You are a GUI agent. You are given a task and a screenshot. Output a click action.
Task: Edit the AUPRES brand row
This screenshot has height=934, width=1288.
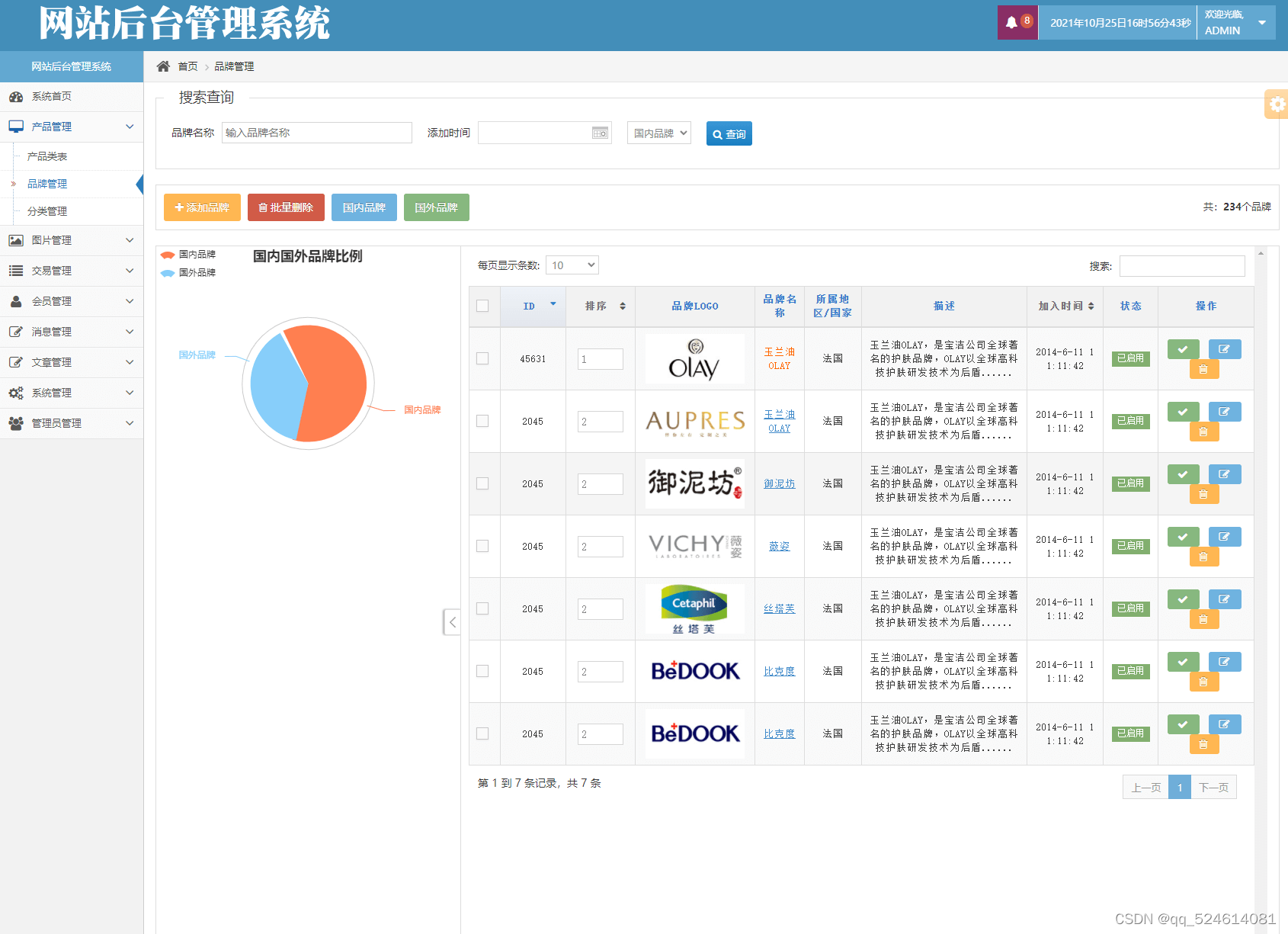tap(1225, 412)
